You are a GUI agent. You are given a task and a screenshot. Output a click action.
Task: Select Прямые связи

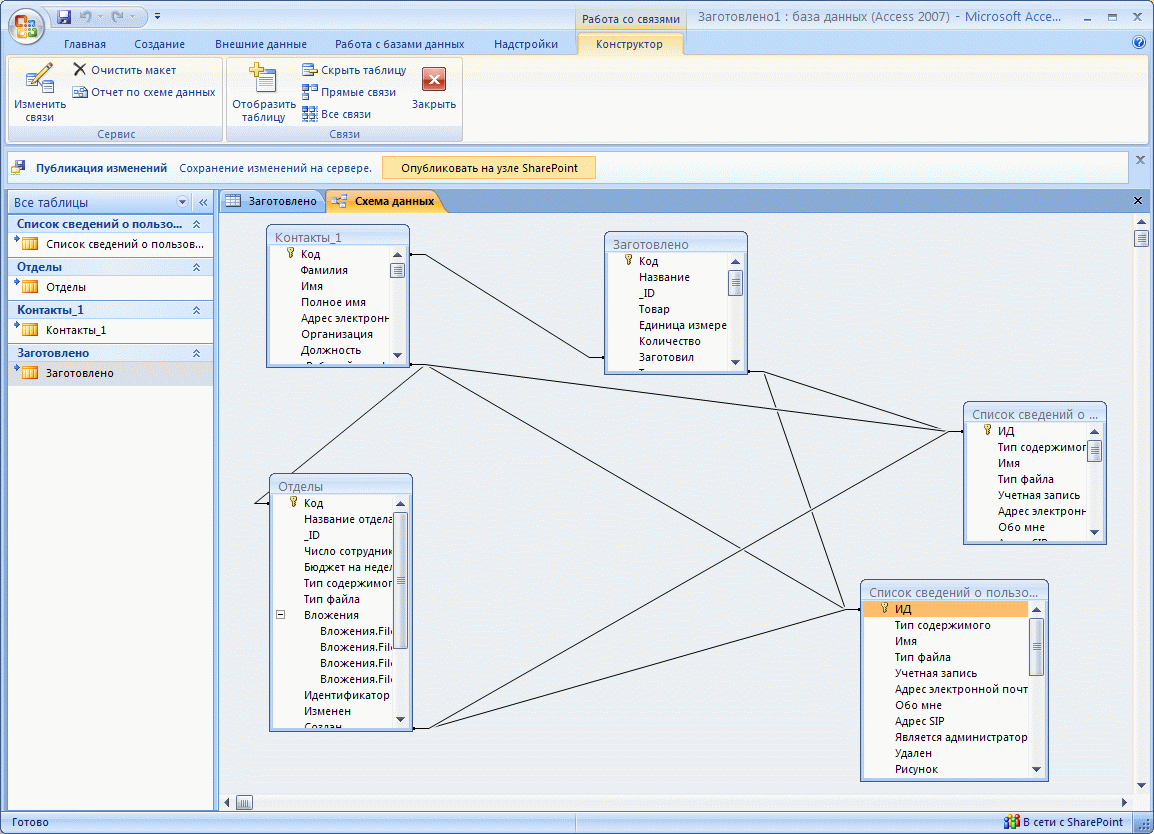[349, 92]
